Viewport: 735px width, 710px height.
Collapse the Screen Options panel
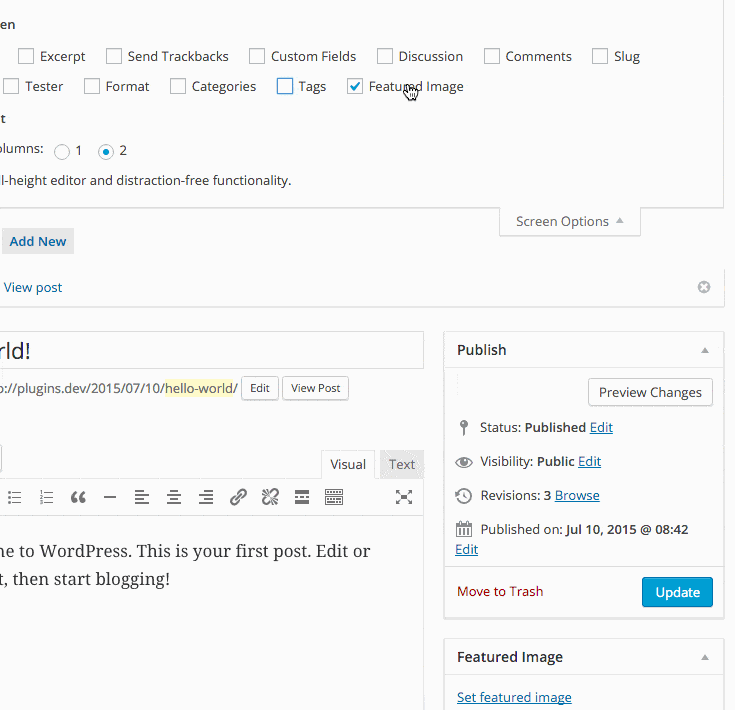pos(569,222)
